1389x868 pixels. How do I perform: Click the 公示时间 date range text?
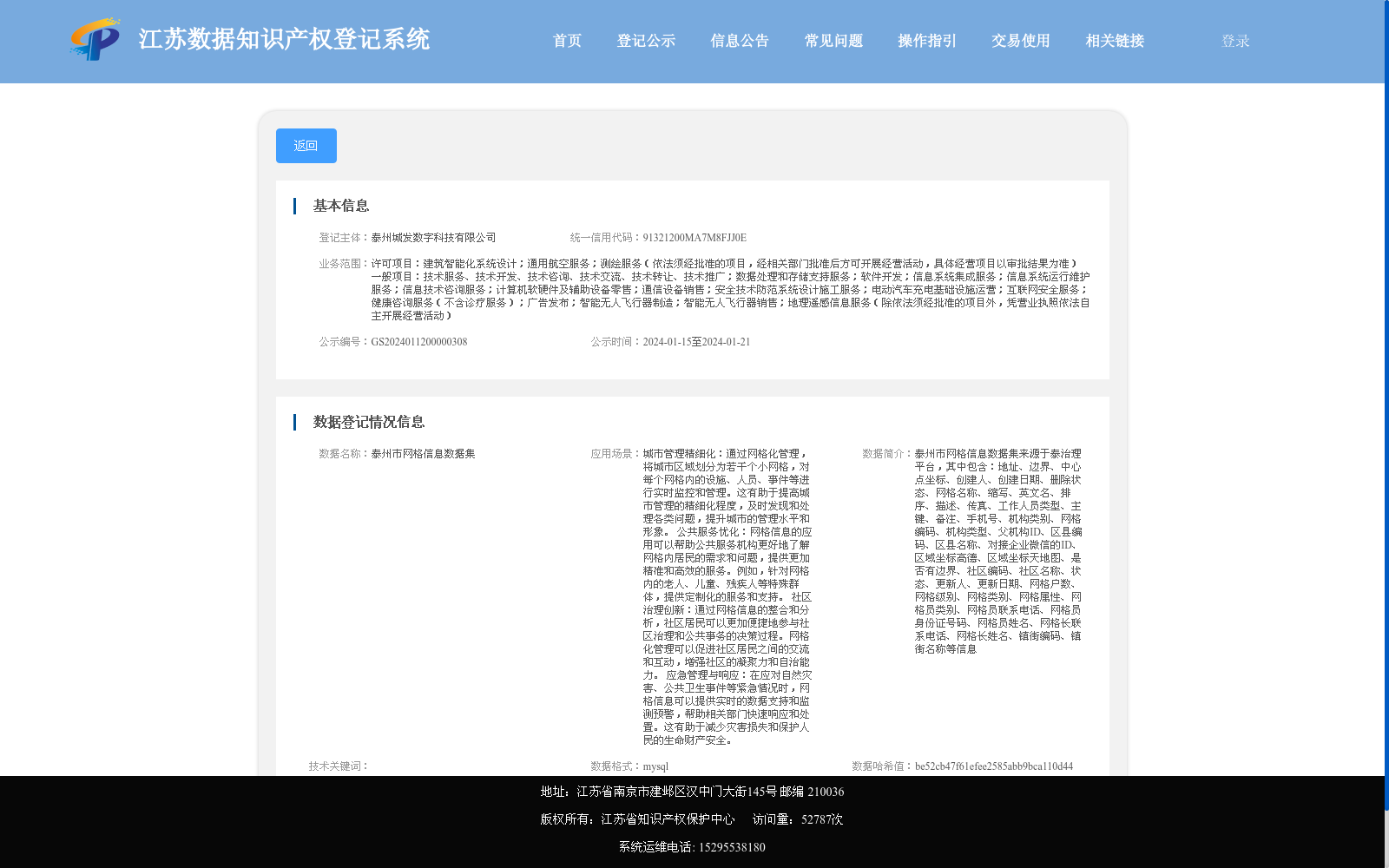coord(697,341)
